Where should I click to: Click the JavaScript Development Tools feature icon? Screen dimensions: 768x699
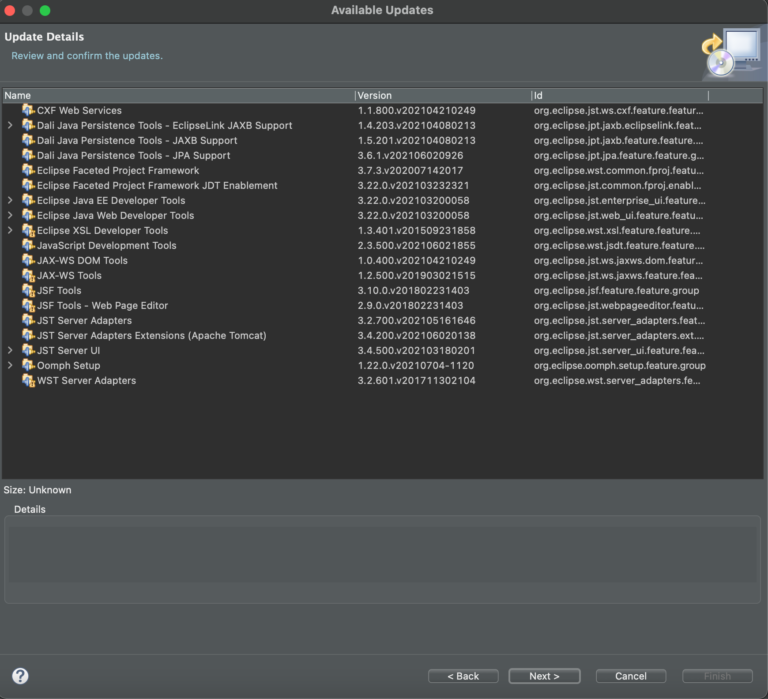tap(28, 245)
